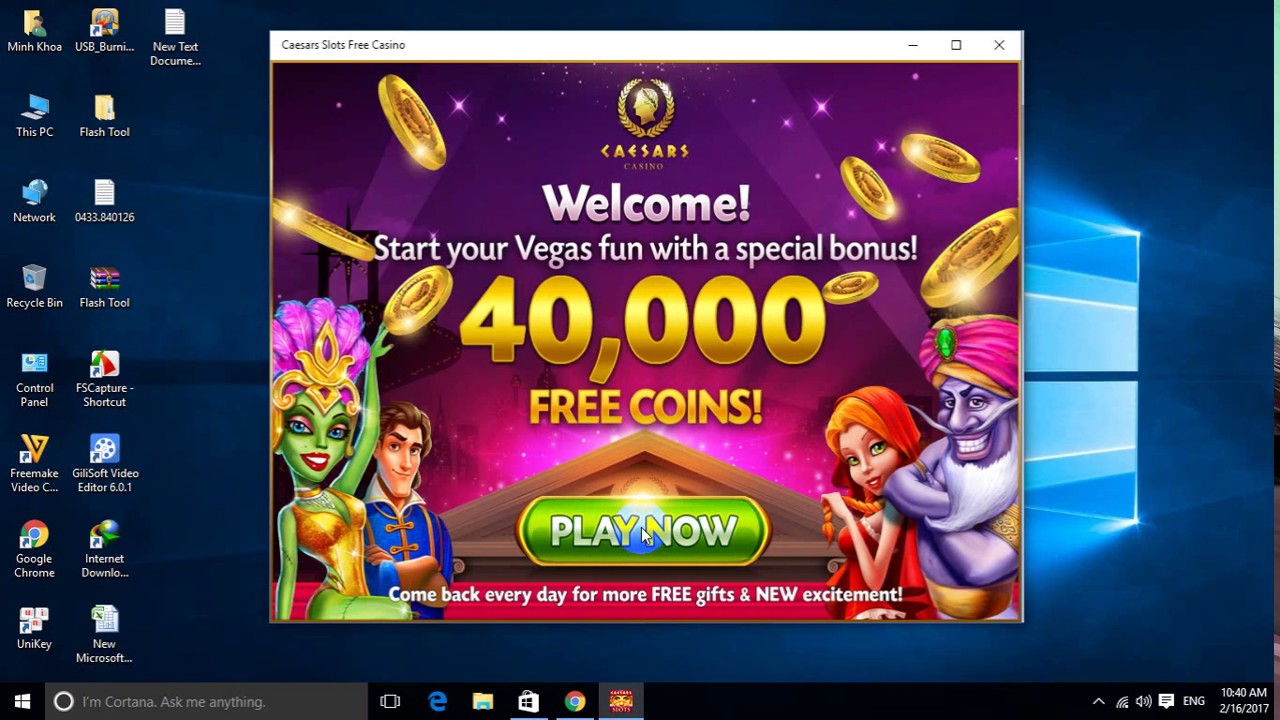Open the Caesars Slots taskbar icon

coord(621,701)
